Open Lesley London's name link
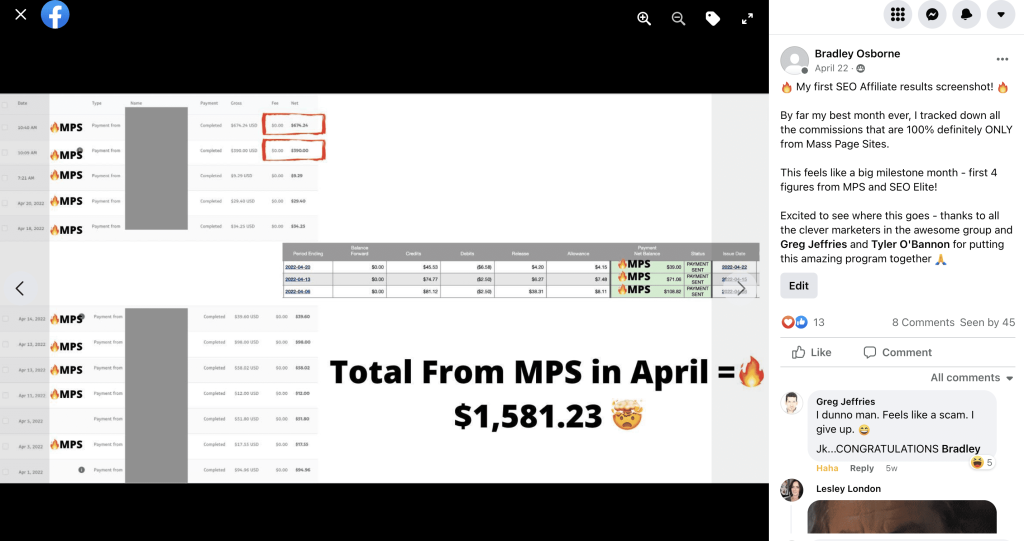The image size is (1024, 541). (x=848, y=489)
